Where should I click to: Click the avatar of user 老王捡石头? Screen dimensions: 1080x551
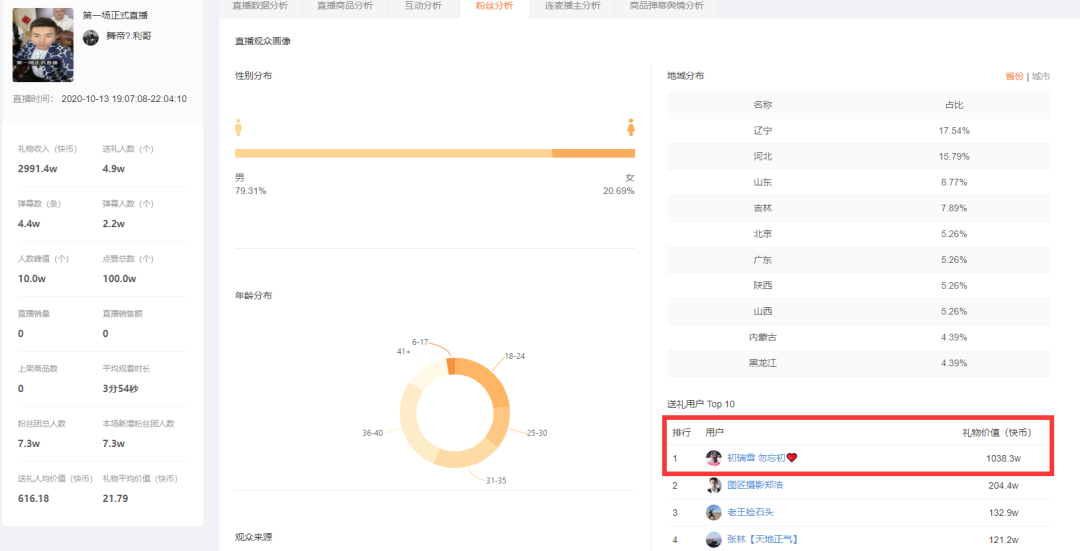(x=714, y=512)
